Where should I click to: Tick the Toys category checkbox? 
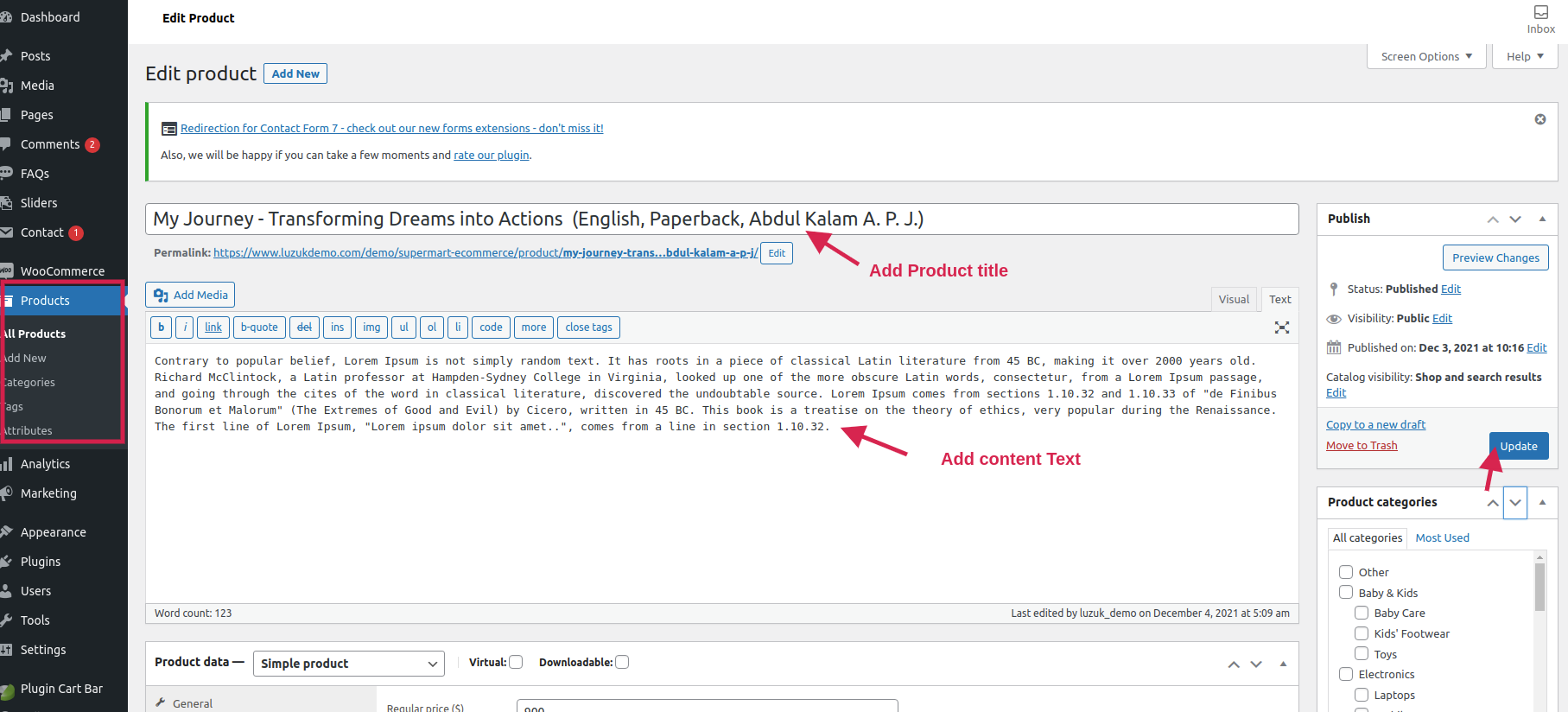1362,654
